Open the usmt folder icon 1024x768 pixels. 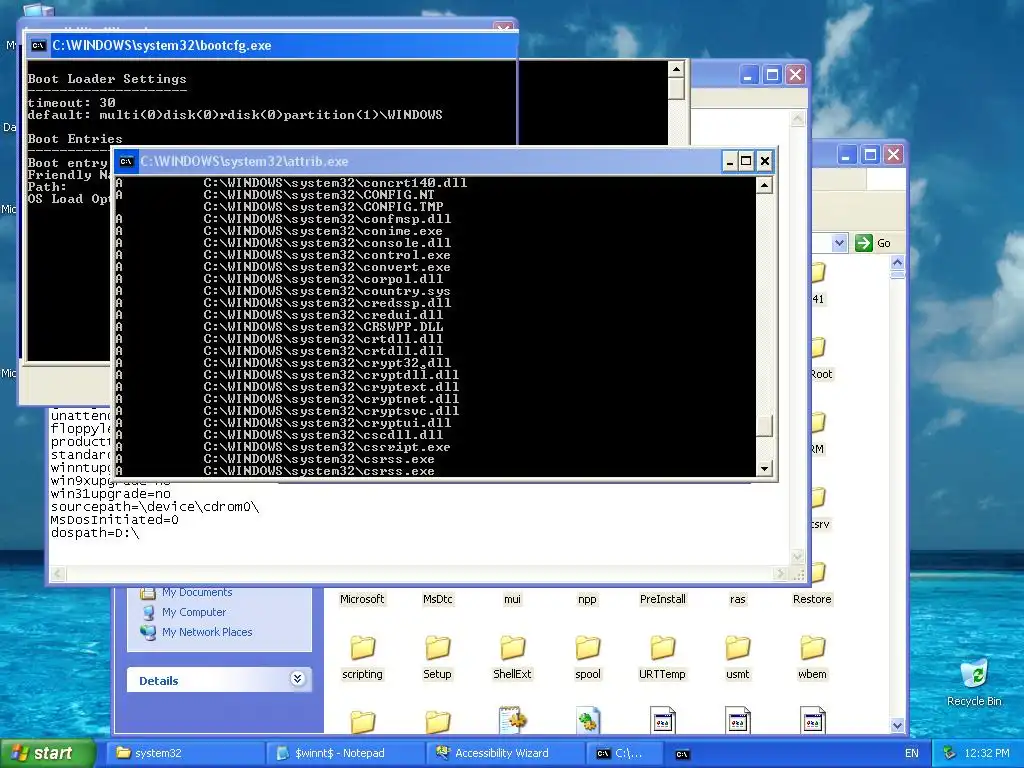(x=737, y=648)
